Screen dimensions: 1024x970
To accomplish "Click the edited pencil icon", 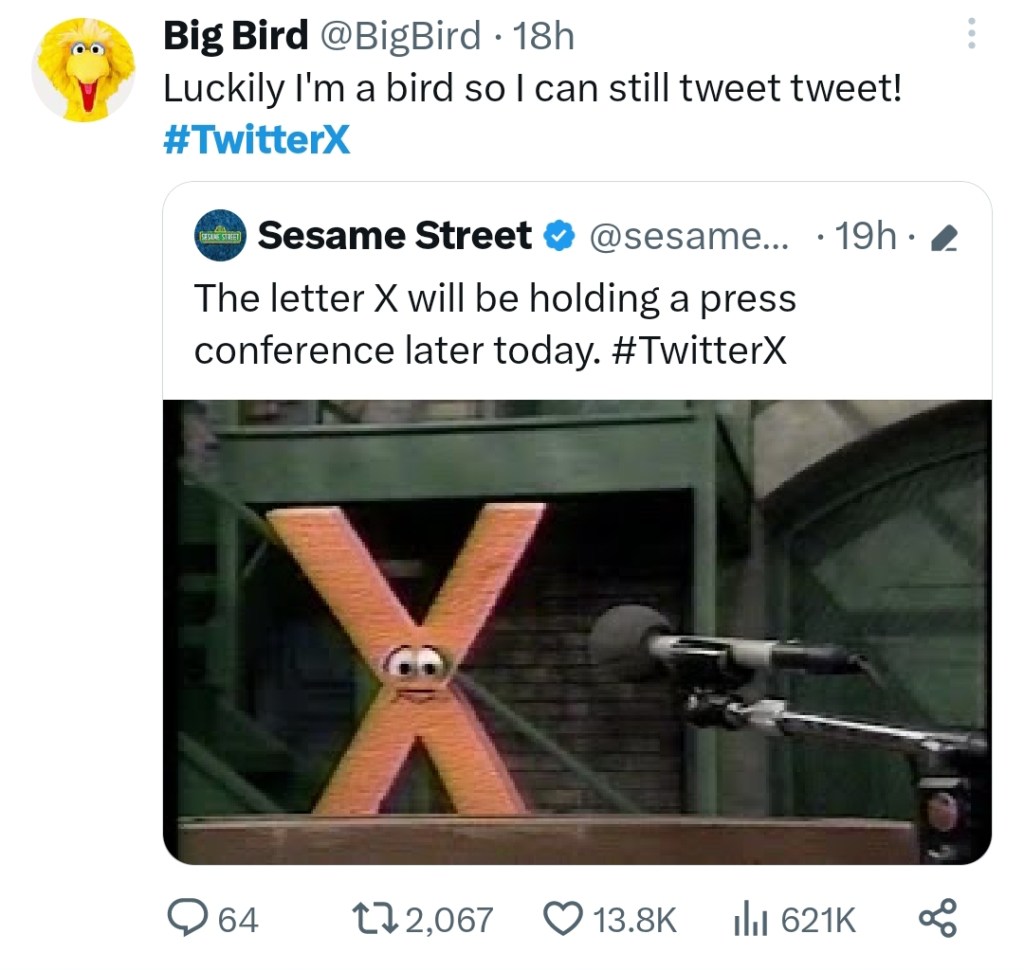I will (x=943, y=238).
